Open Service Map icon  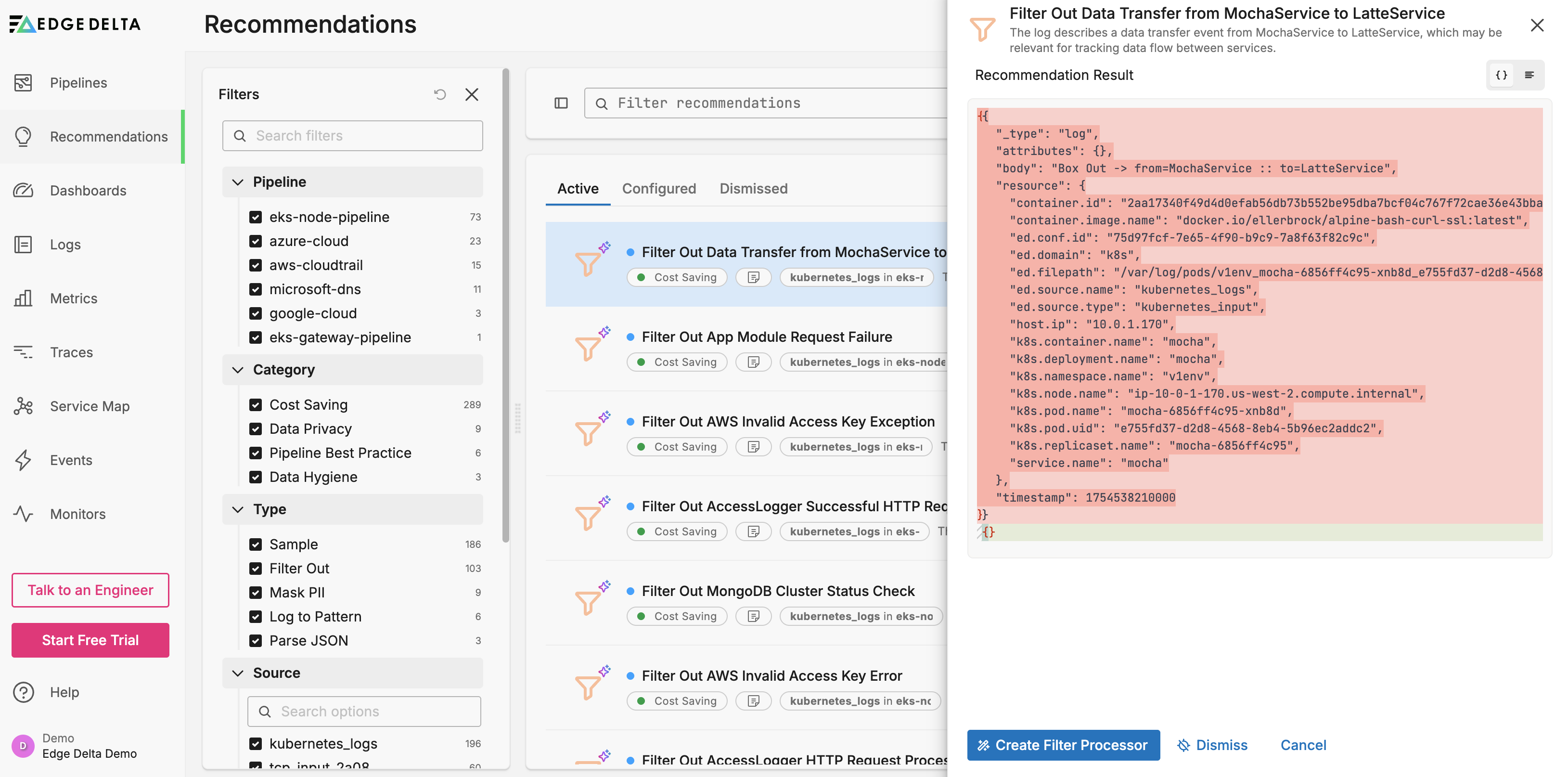tap(23, 406)
